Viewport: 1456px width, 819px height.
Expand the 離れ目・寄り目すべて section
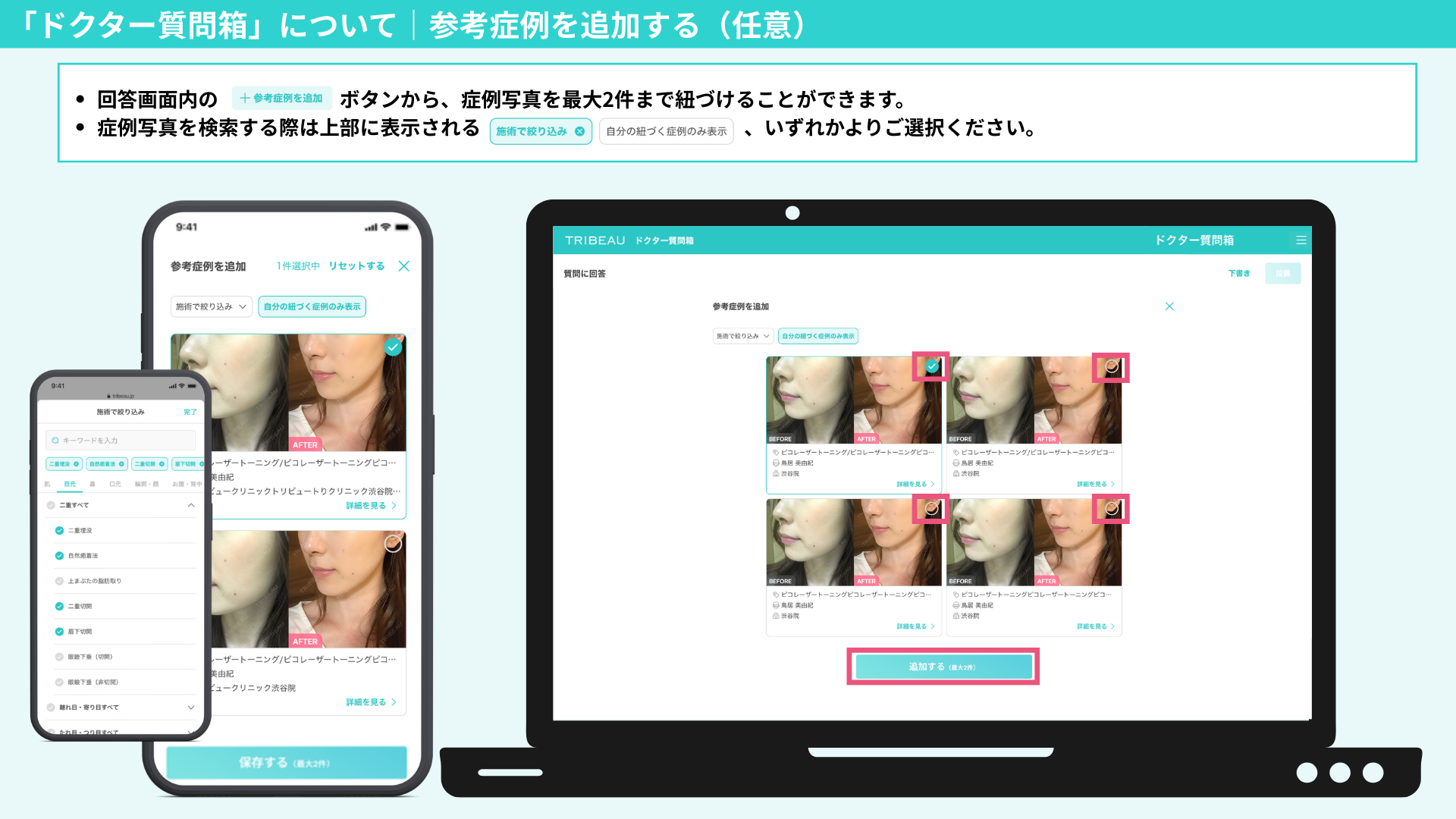point(190,708)
